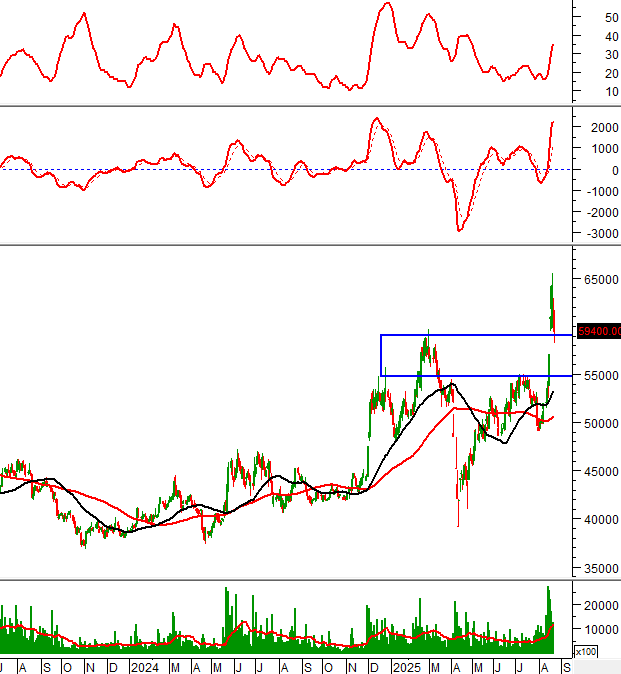
Task: Click the 50000 price axis label
Action: click(x=601, y=423)
